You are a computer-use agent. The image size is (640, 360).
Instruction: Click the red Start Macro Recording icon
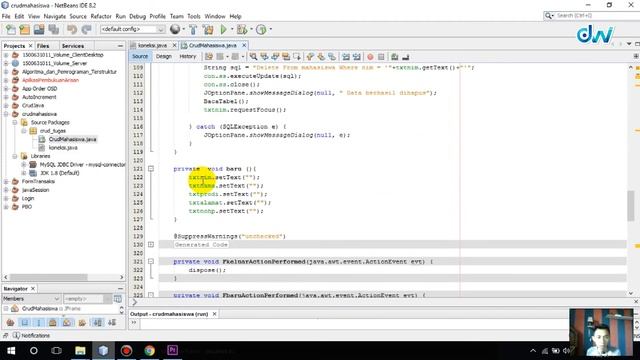[x=370, y=57]
